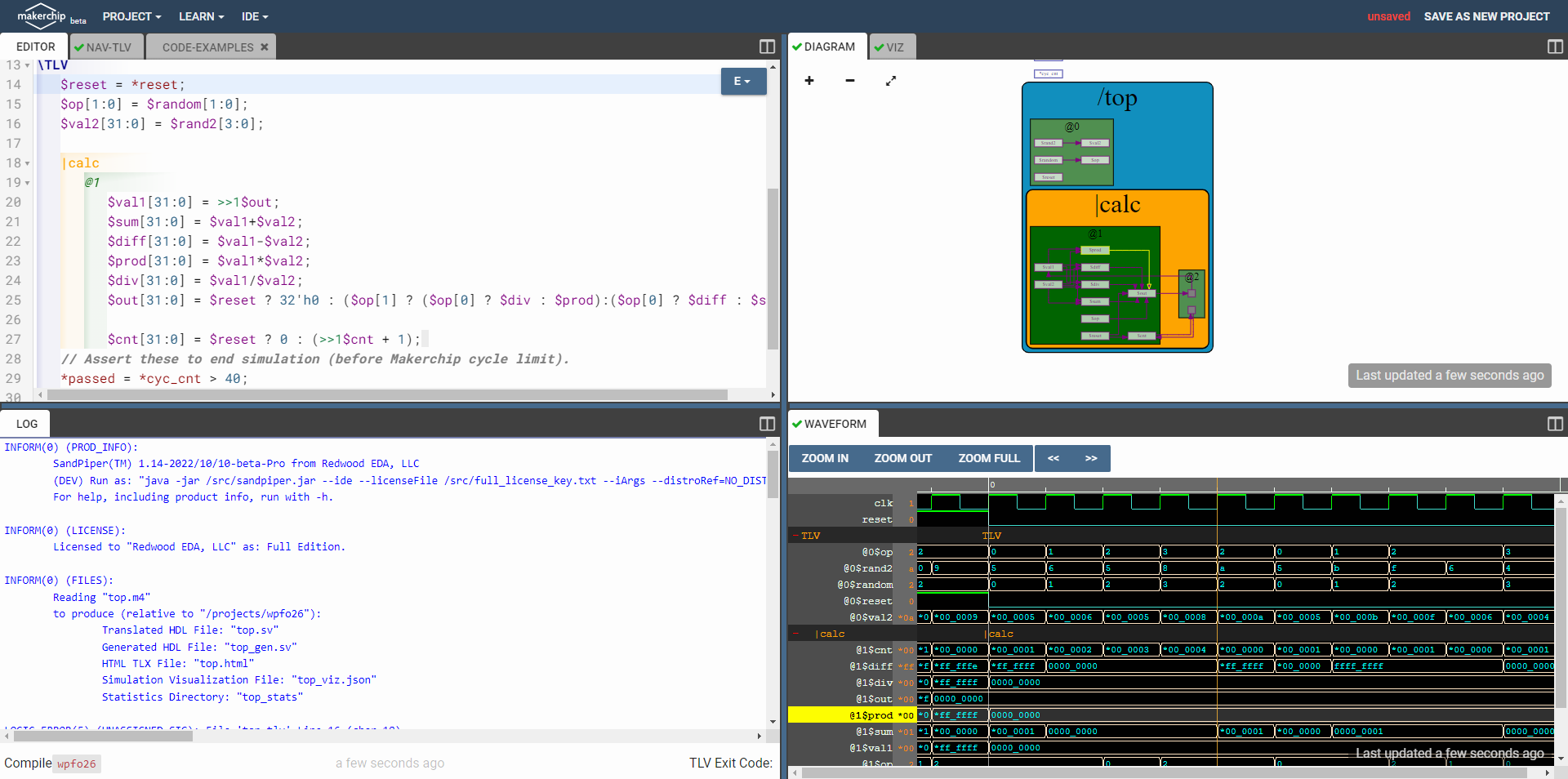Viewport: 1568px width, 779px height.
Task: Click the waveform pane layout icon
Action: (x=1555, y=424)
